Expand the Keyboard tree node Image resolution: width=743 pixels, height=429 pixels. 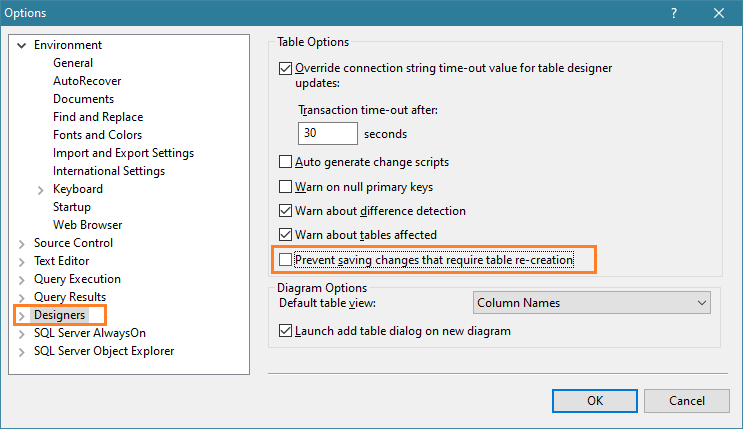pyautogui.click(x=41, y=189)
